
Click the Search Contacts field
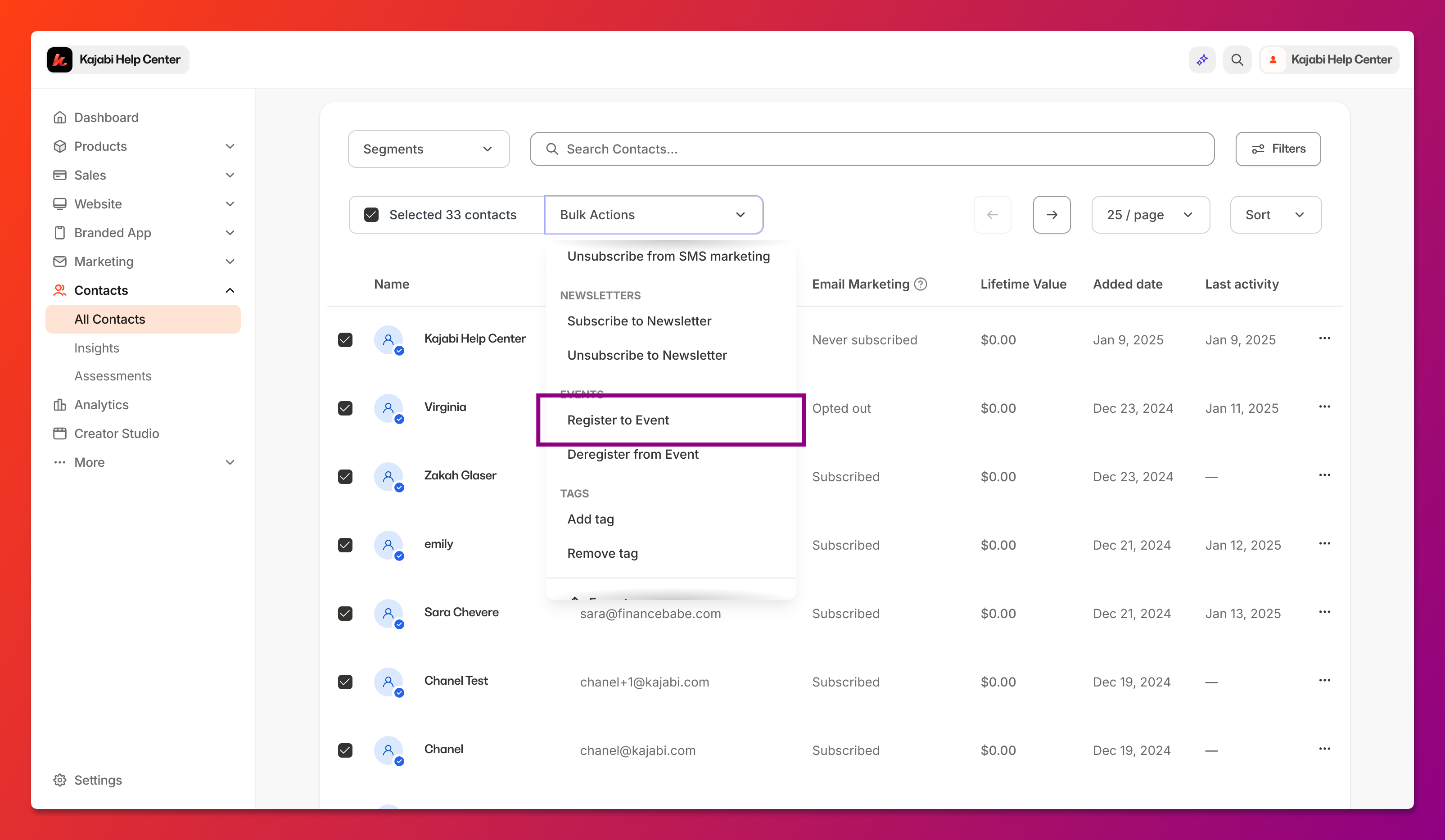[872, 149]
